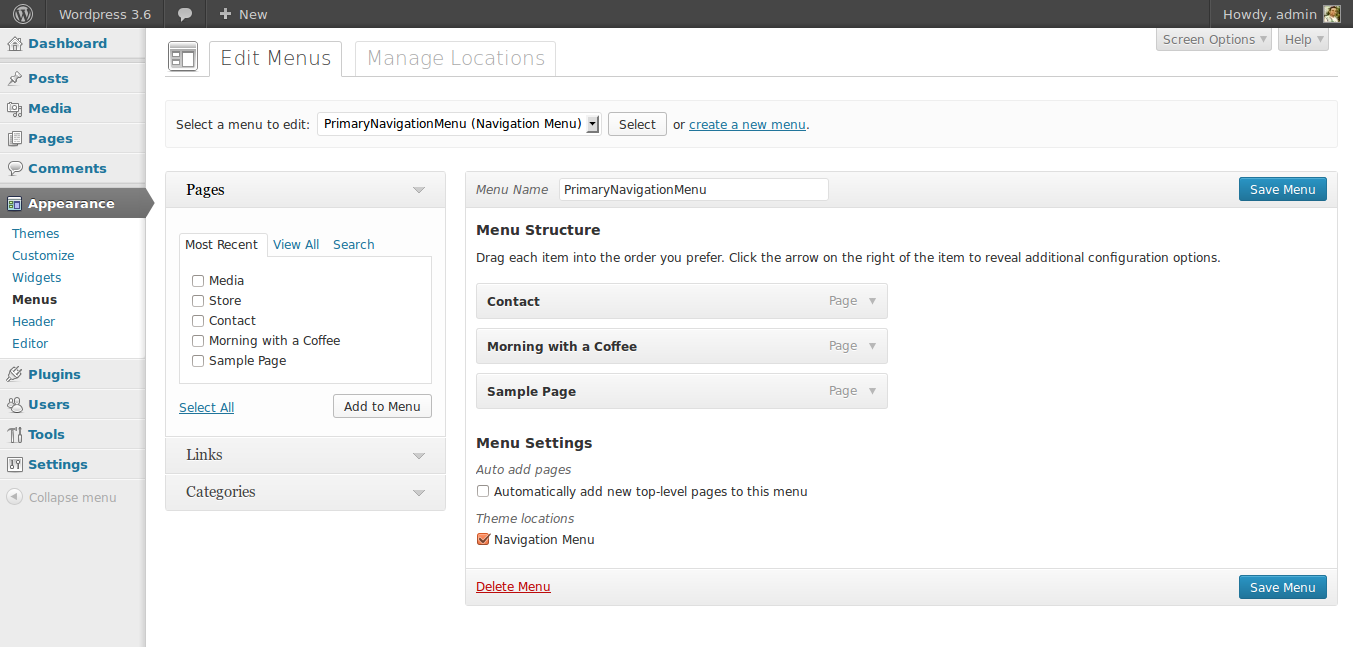Click the plus icon beside New

[x=225, y=14]
